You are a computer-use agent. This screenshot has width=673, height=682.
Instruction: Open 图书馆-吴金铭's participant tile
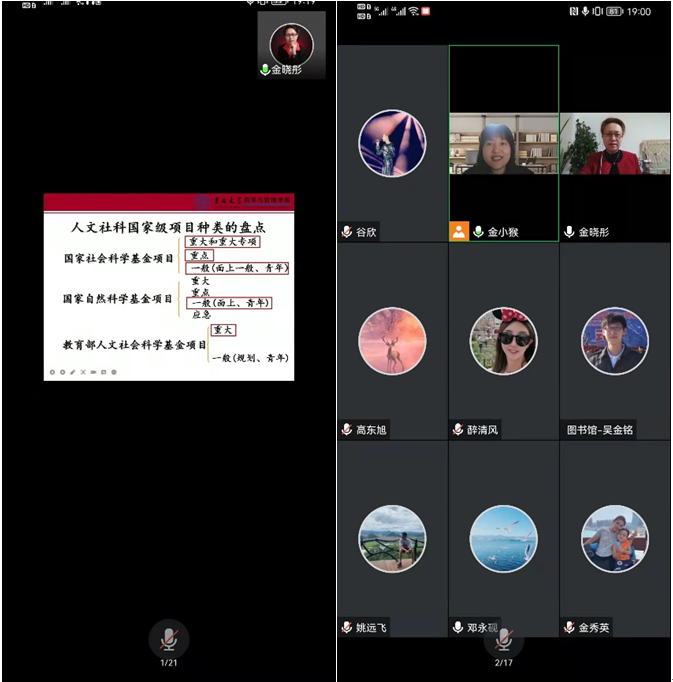[x=614, y=341]
